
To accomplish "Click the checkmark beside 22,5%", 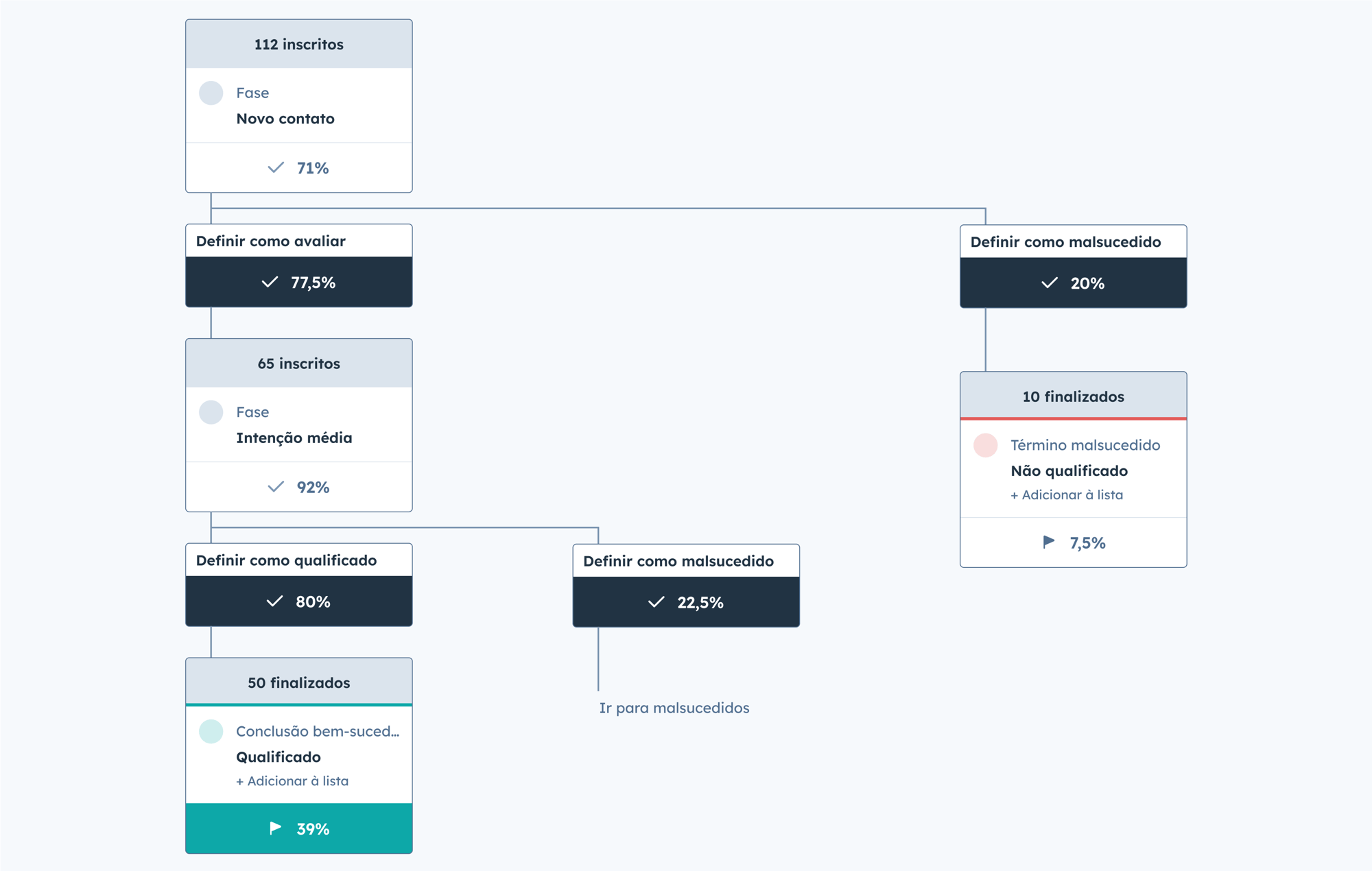I will pyautogui.click(x=657, y=601).
